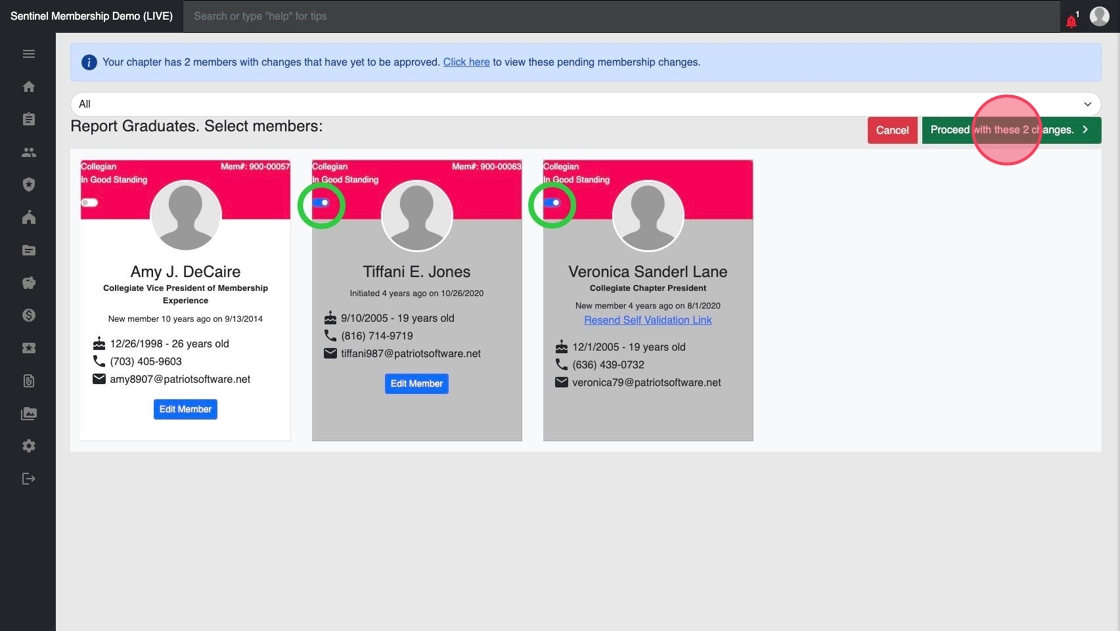The height and width of the screenshot is (631, 1120).
Task: Click Amy J. DeCaire's profile photo
Action: 185,215
